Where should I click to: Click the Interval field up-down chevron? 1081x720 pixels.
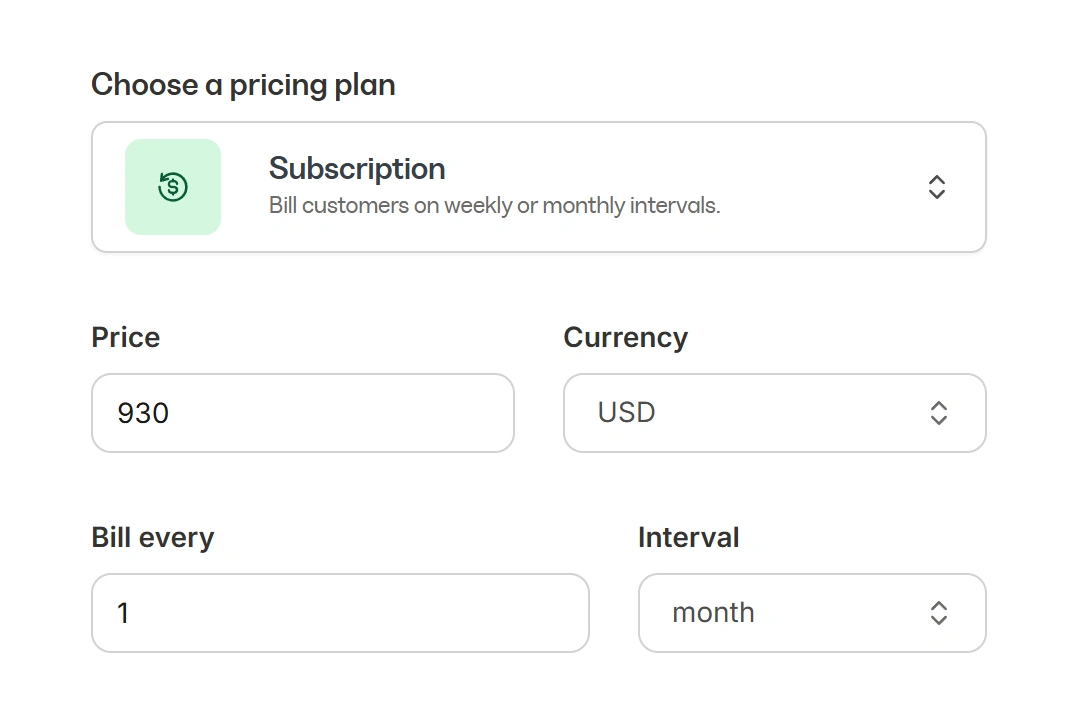938,613
